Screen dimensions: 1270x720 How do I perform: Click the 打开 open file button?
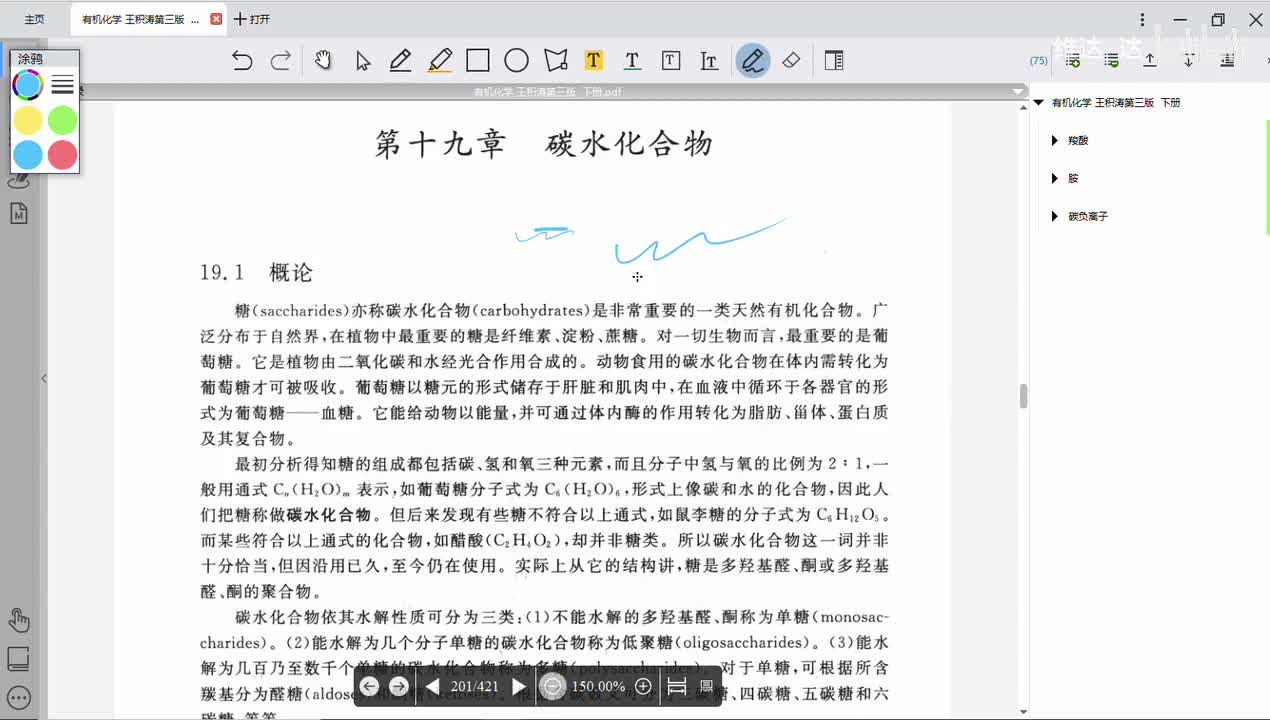[252, 19]
